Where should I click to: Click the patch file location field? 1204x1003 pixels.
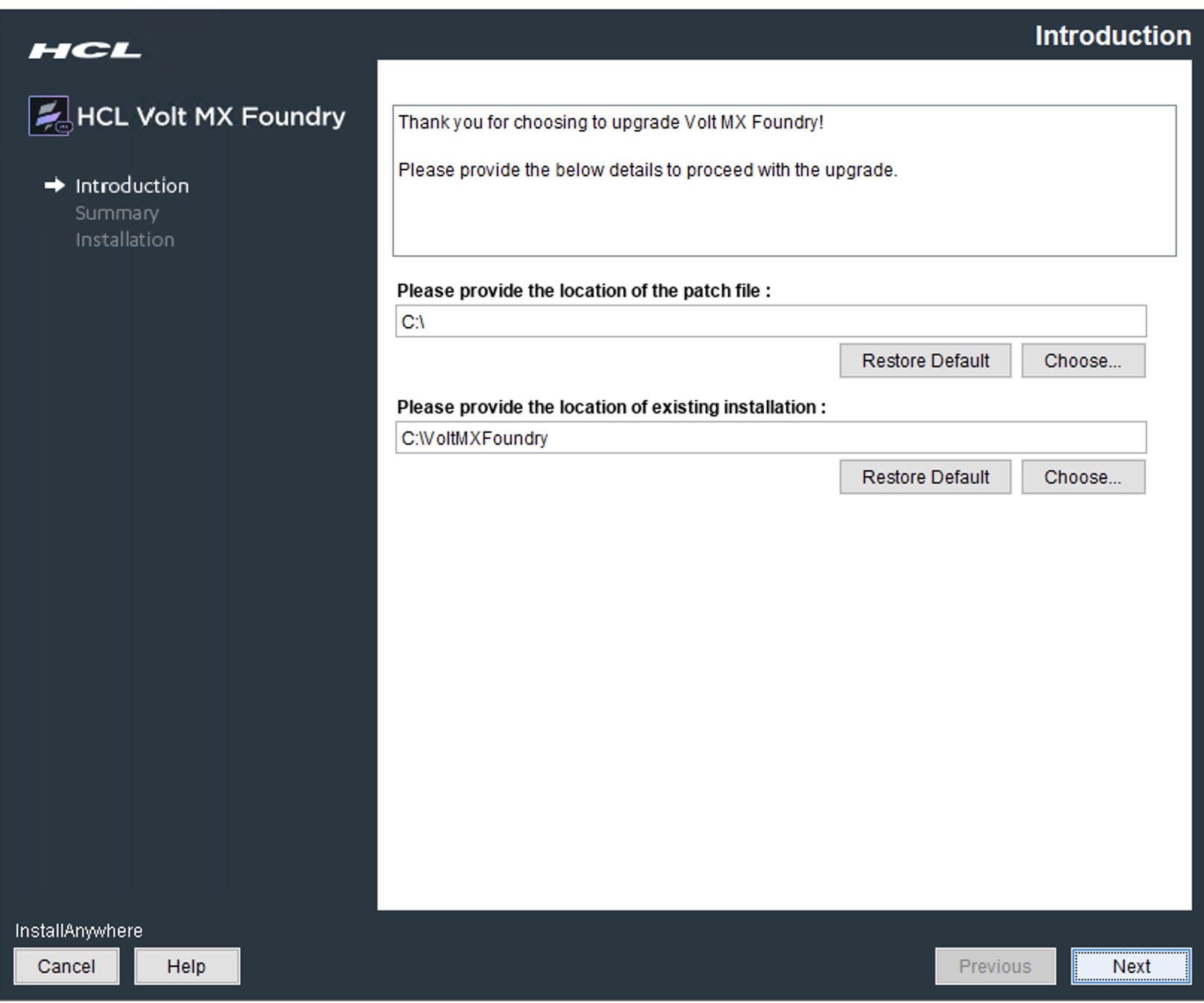(x=770, y=322)
